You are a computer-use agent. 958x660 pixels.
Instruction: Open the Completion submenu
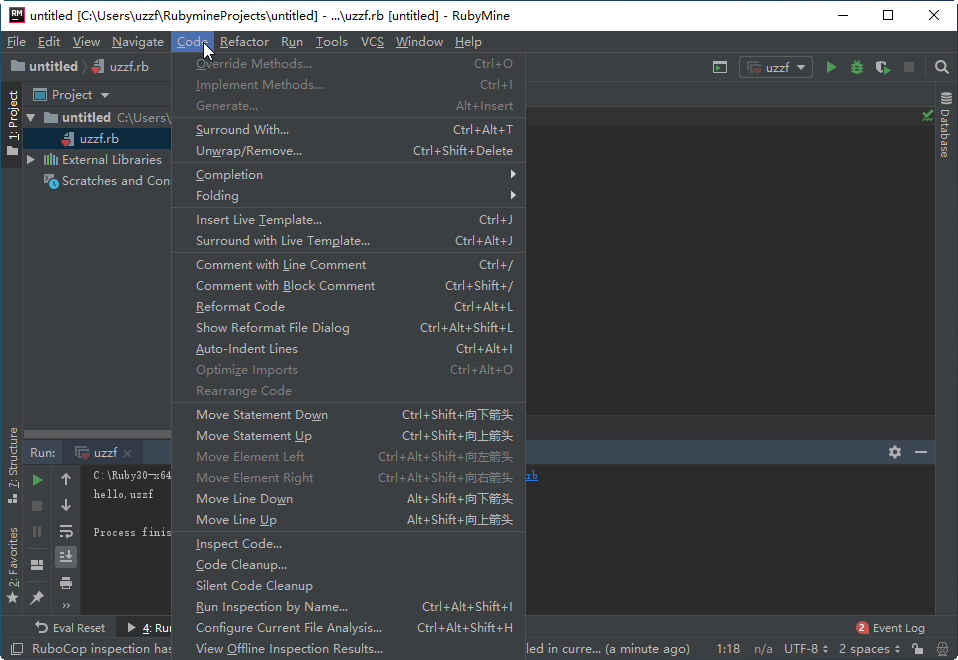click(x=348, y=175)
